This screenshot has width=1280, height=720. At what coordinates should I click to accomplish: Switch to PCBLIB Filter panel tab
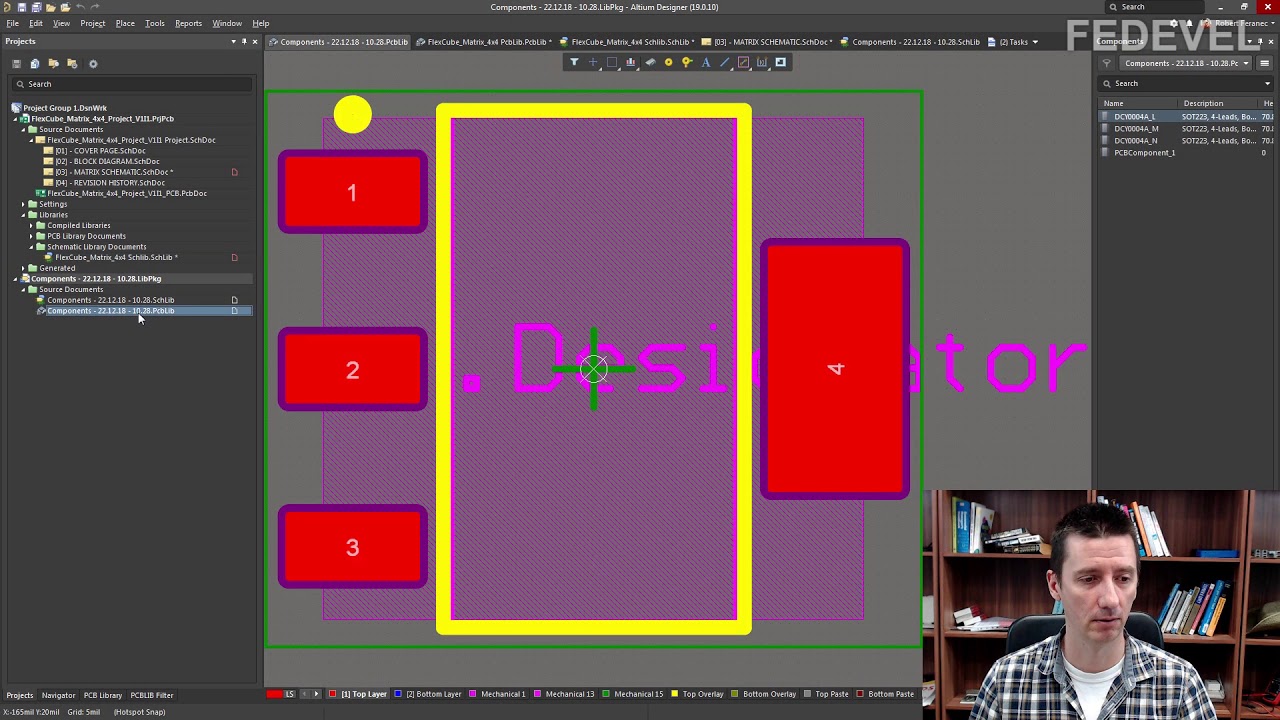click(152, 695)
